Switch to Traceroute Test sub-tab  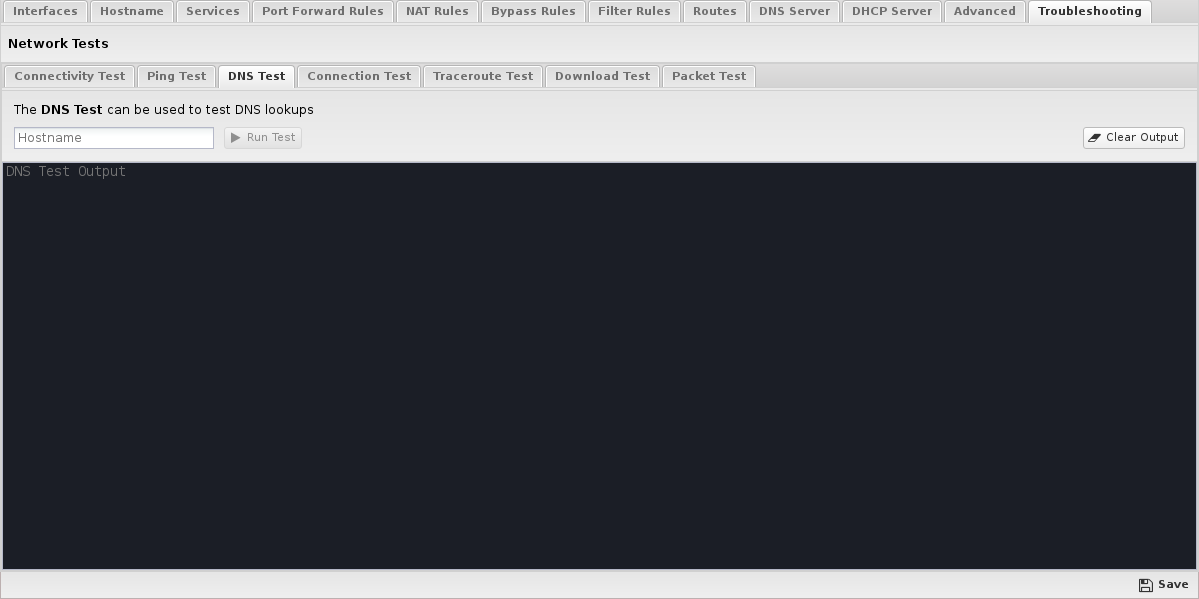483,77
